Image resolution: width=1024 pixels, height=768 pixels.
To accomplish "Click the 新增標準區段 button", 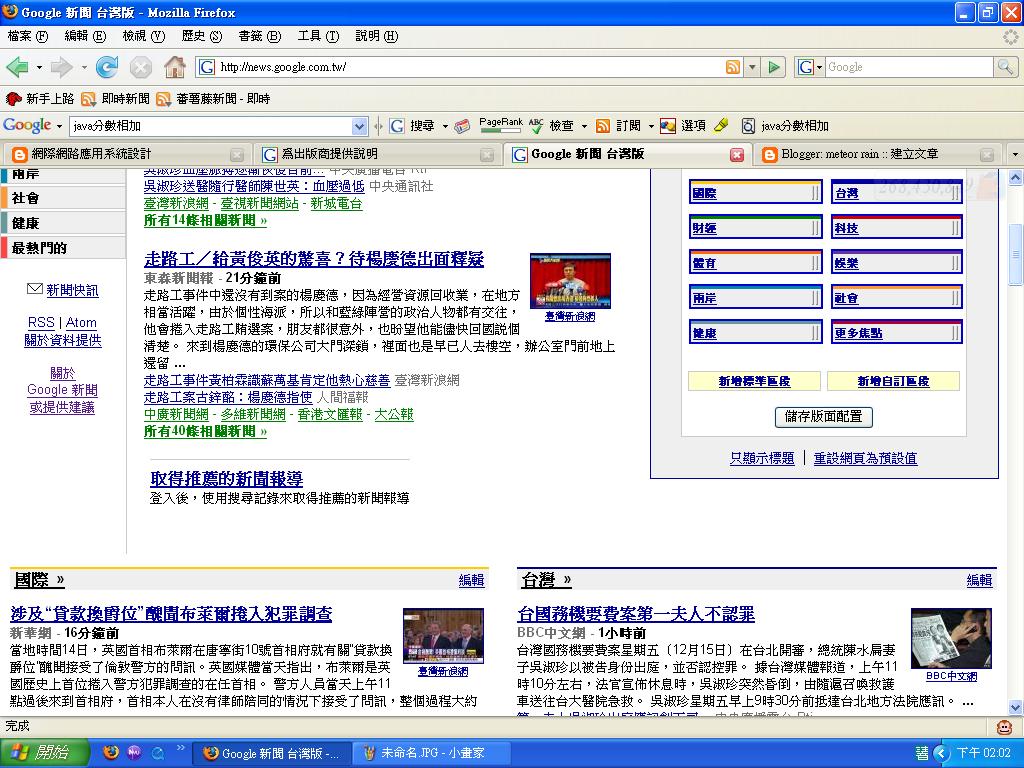I will pos(754,381).
